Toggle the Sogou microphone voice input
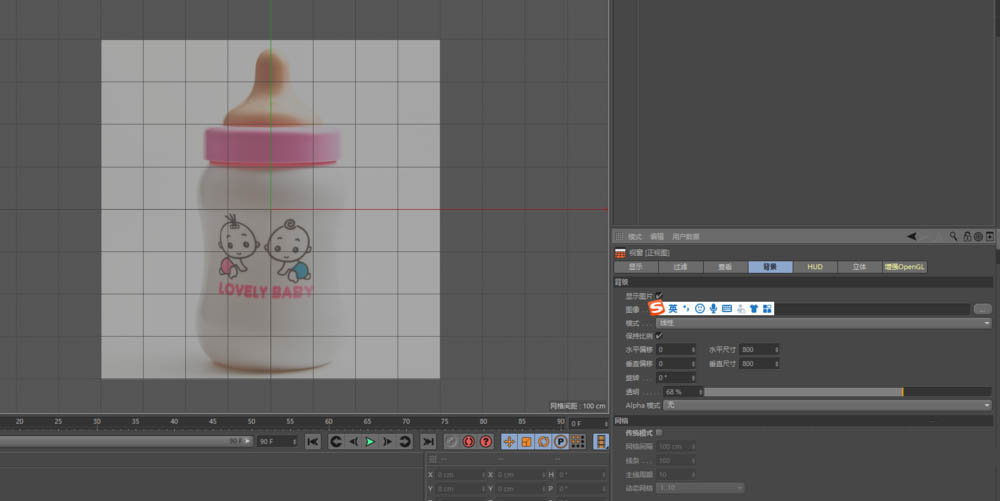 point(713,309)
